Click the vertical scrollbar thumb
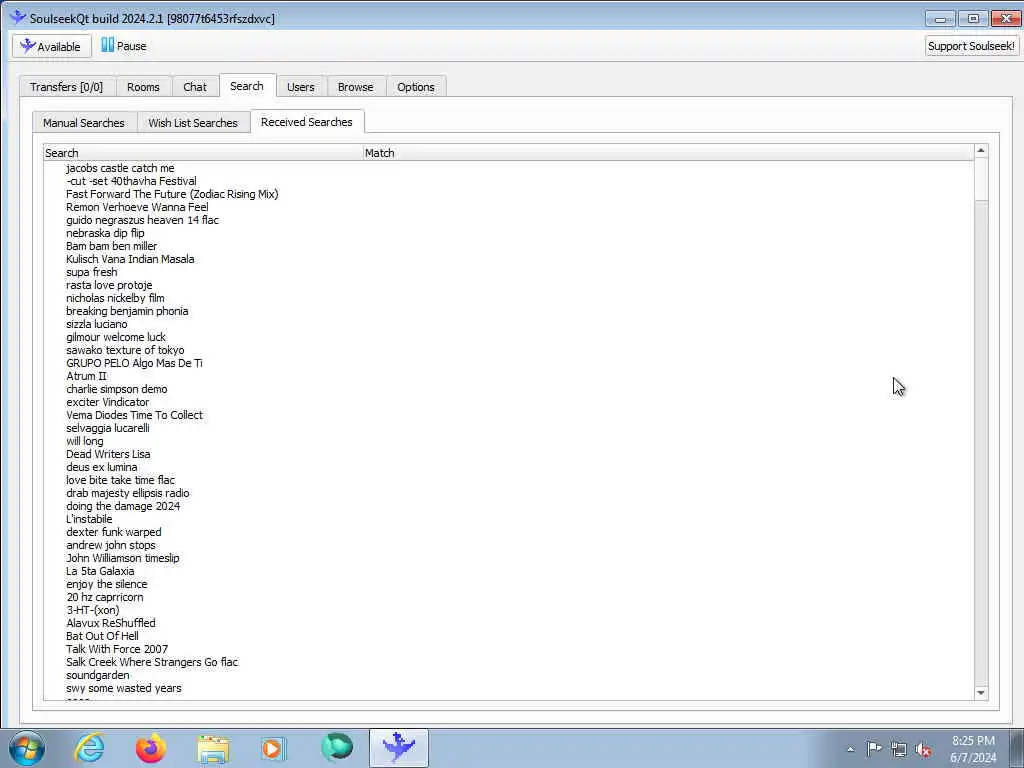The image size is (1024, 768). coord(980,180)
